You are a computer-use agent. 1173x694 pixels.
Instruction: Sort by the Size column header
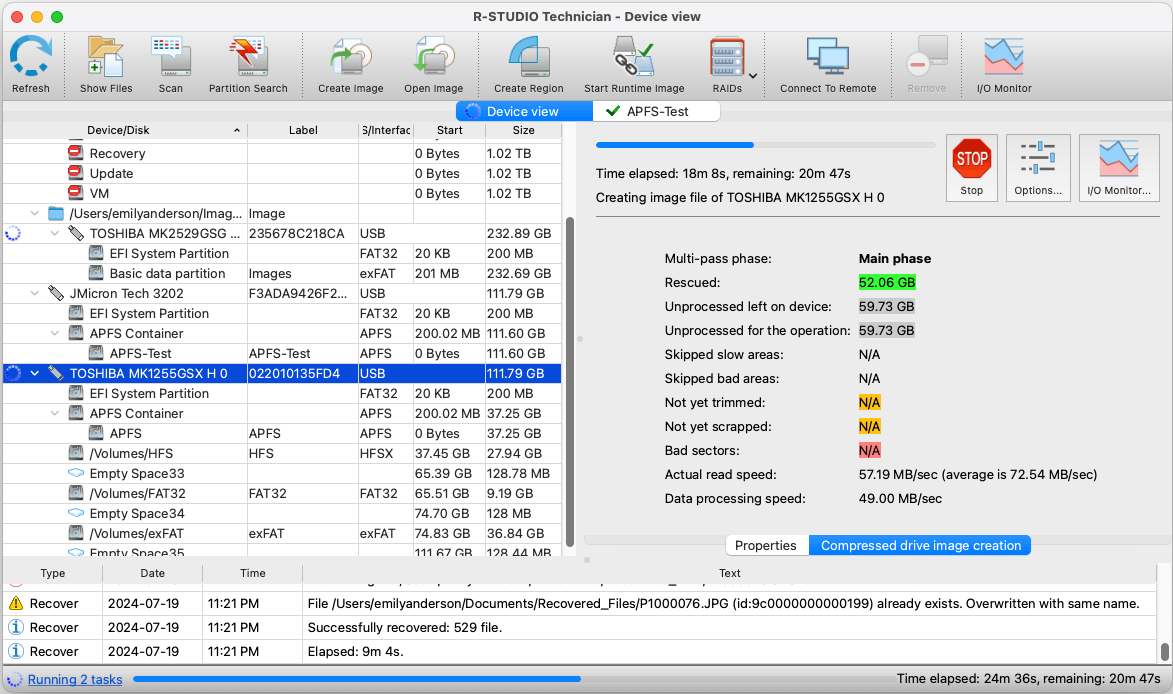[x=523, y=130]
